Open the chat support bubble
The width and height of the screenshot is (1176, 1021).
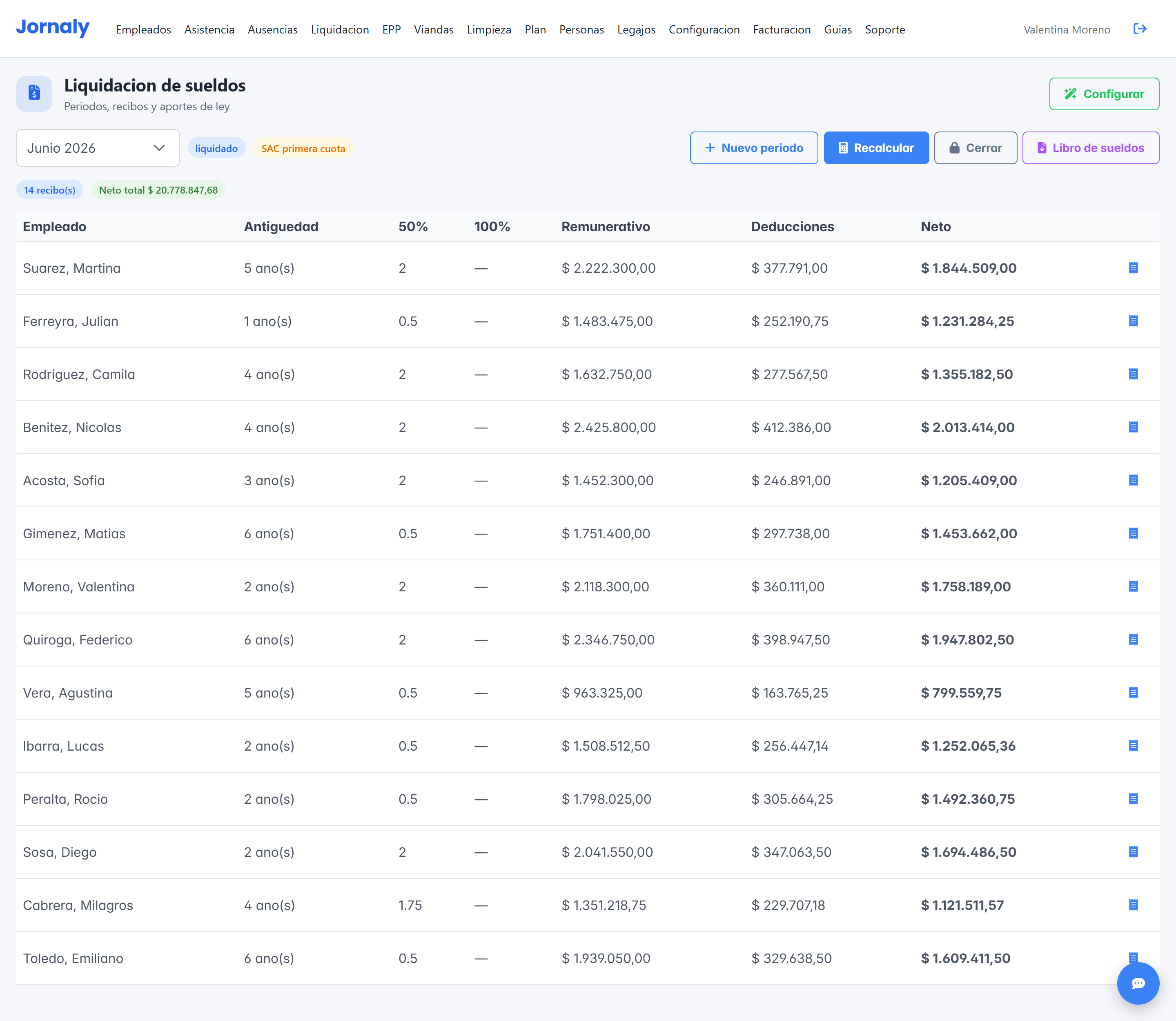click(1138, 983)
